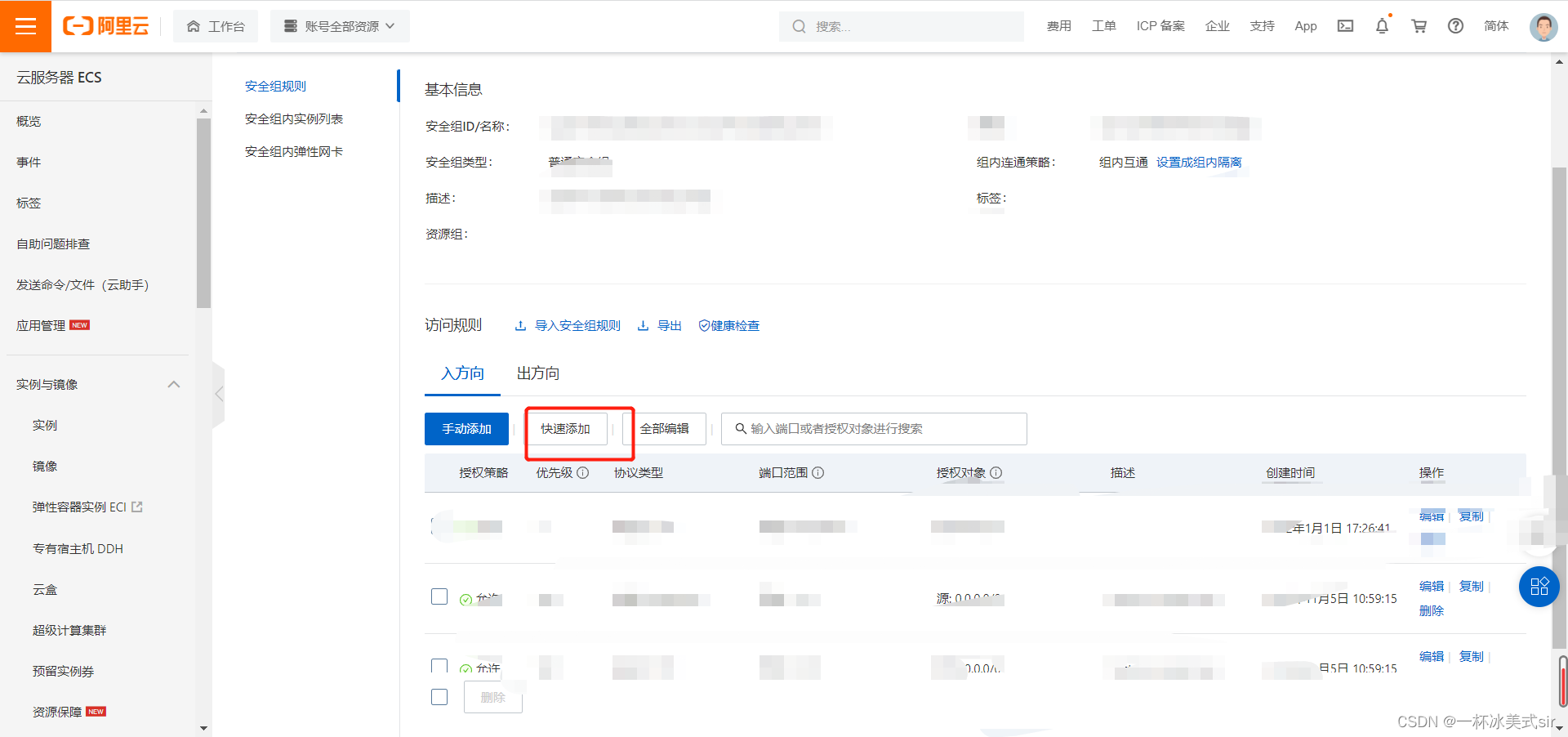Show info tooltip for 端口范围 column
The image size is (1568, 737).
(817, 473)
